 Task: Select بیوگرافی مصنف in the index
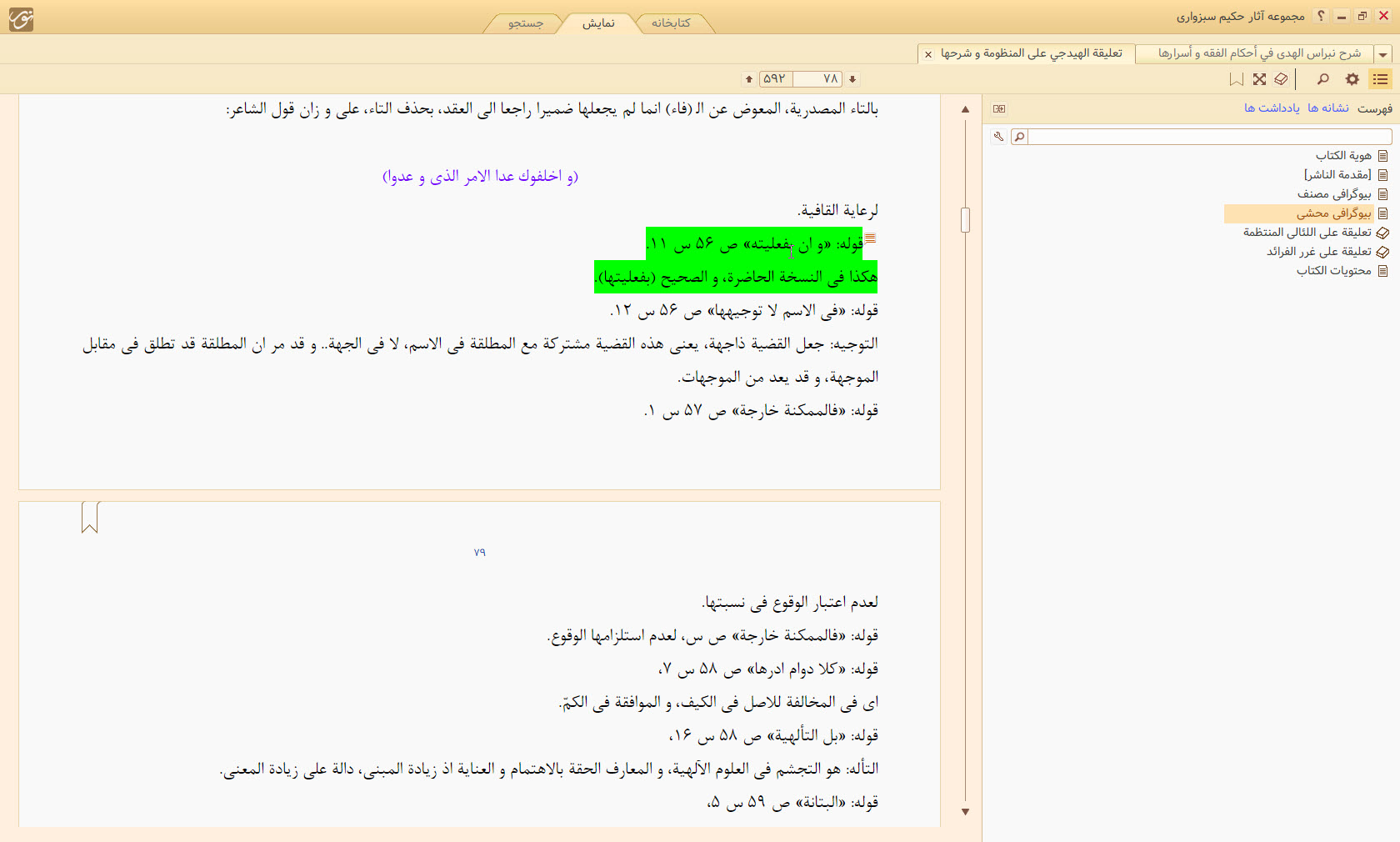point(1334,194)
